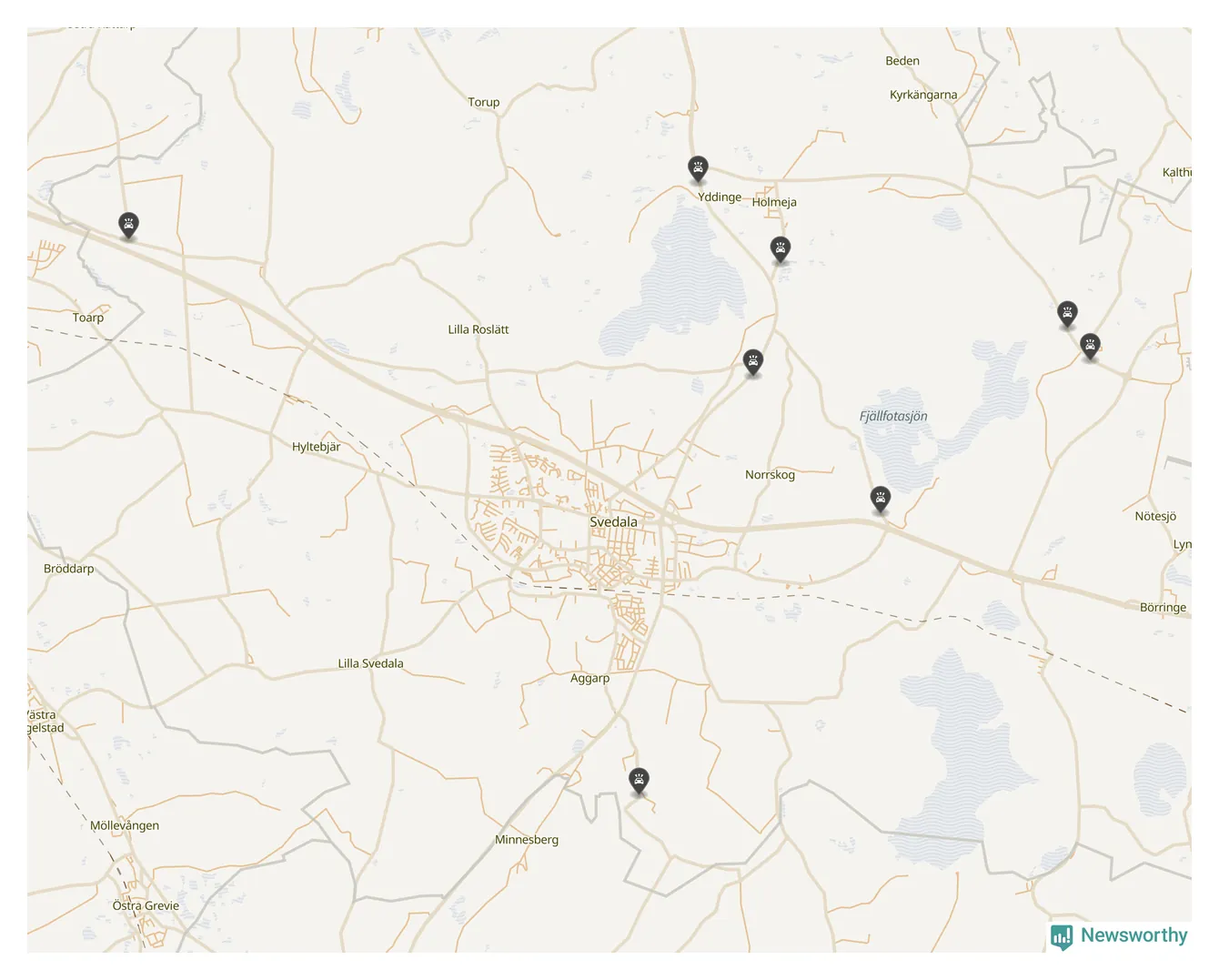Click the Svedala town label
Viewport: 1219px width, 980px height.
click(614, 522)
